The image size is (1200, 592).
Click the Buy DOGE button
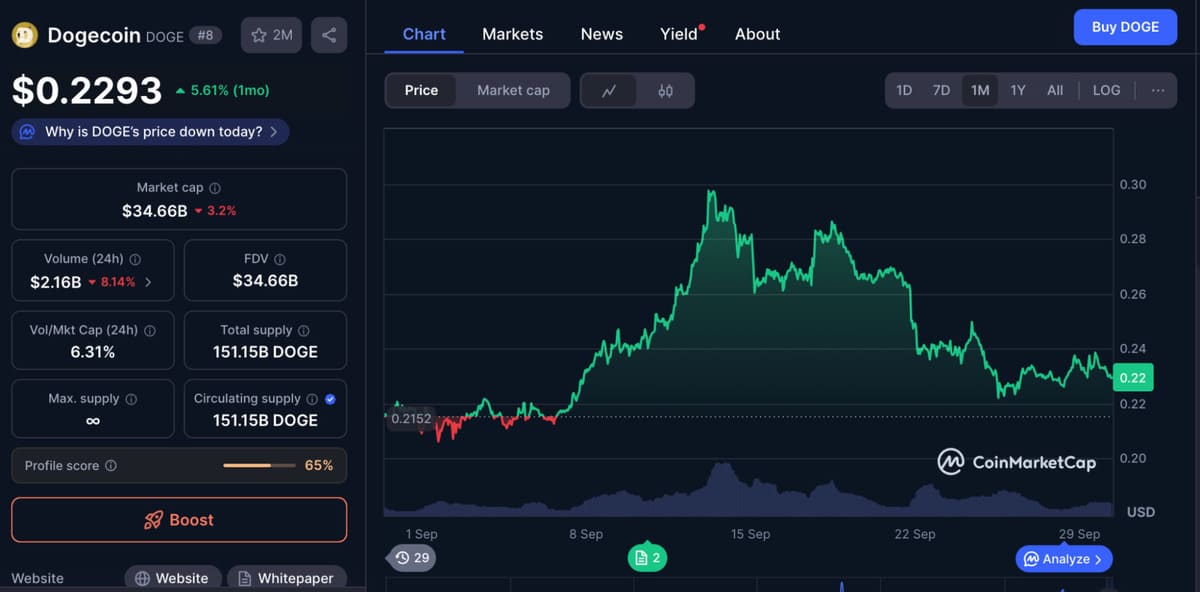(1125, 27)
